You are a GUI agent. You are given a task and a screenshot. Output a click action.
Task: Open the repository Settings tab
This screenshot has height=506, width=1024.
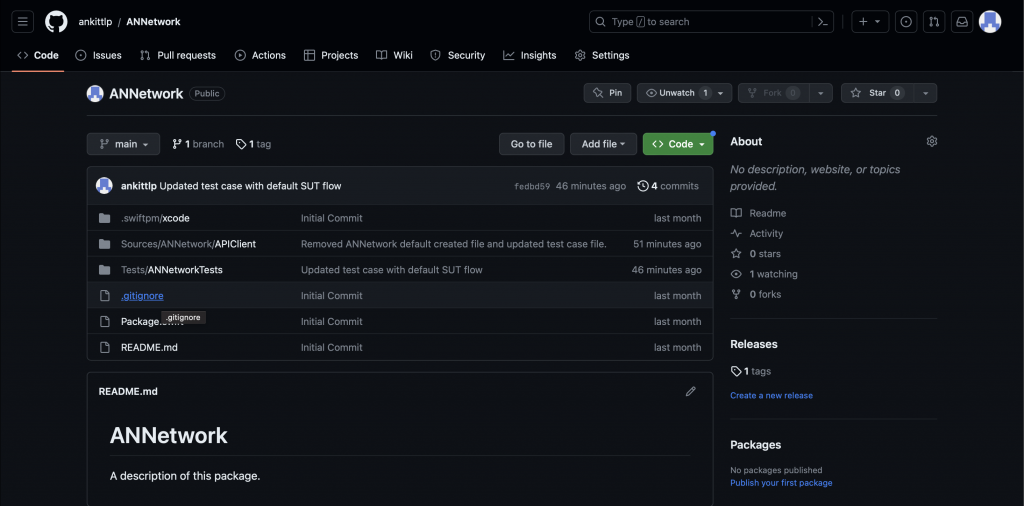601,55
